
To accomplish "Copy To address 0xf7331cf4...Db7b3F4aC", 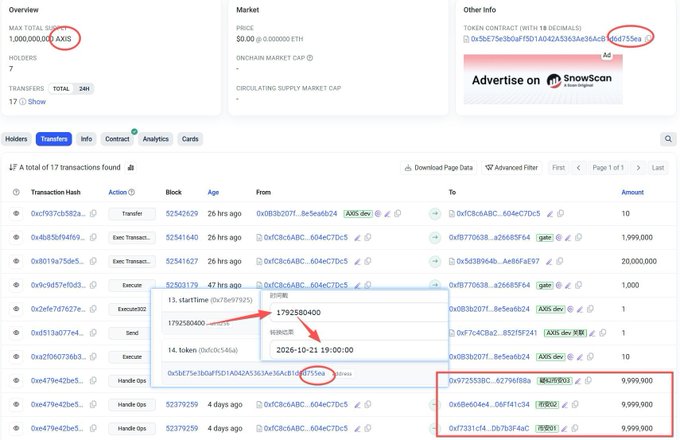I will [575, 428].
